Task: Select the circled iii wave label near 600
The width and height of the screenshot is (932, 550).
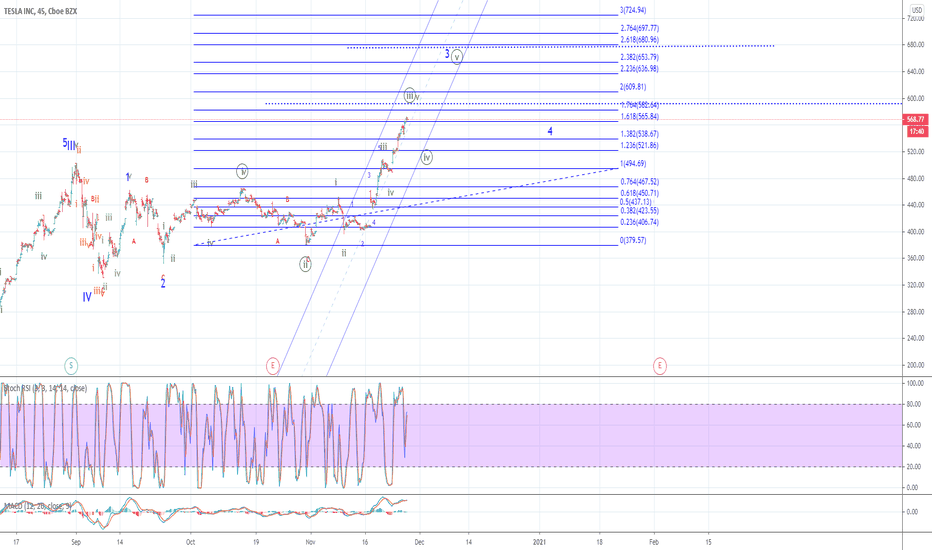Action: pos(410,95)
